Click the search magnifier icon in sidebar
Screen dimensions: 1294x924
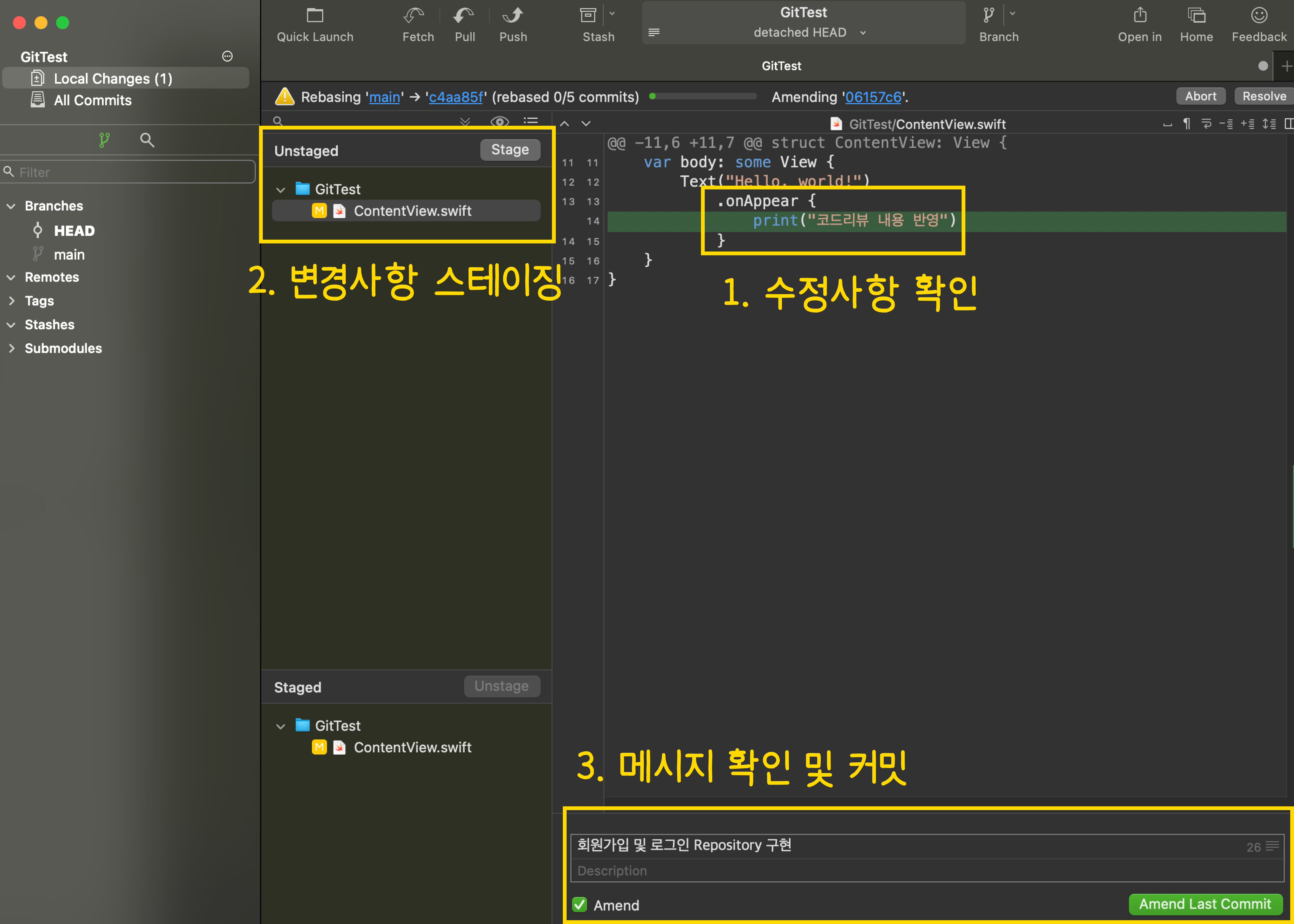147,140
